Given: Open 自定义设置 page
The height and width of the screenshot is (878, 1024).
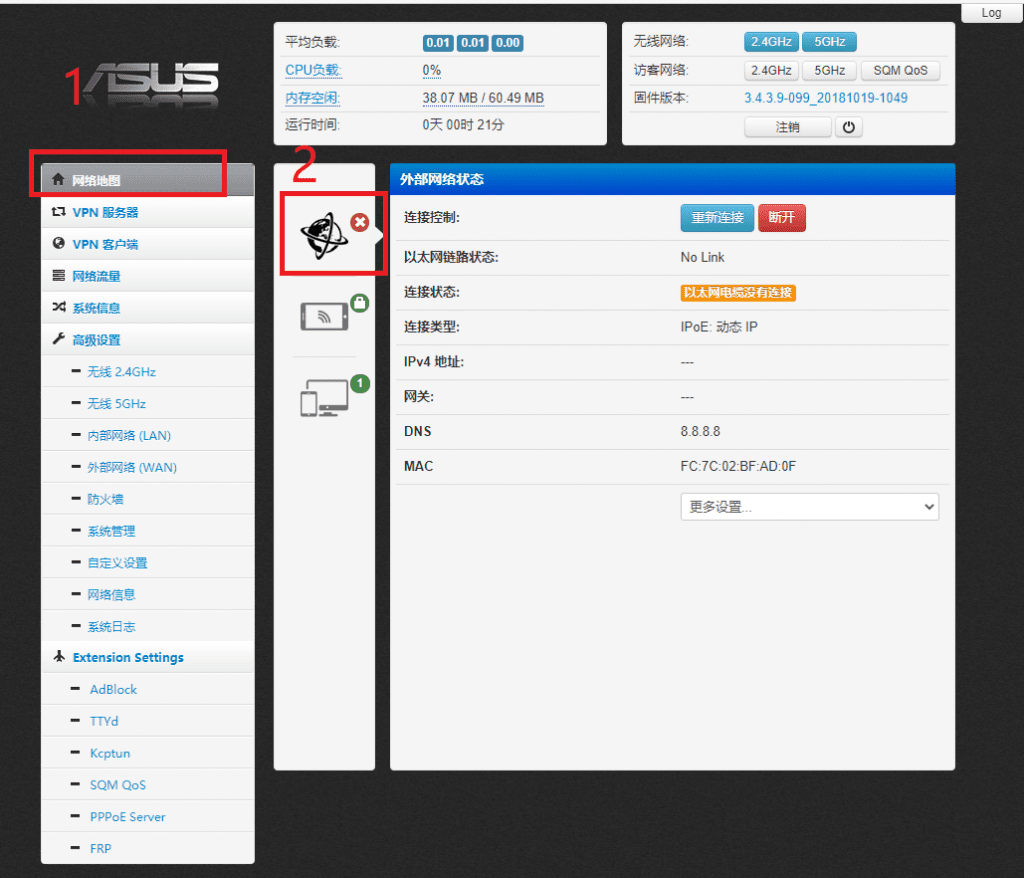Looking at the screenshot, I should (148, 562).
